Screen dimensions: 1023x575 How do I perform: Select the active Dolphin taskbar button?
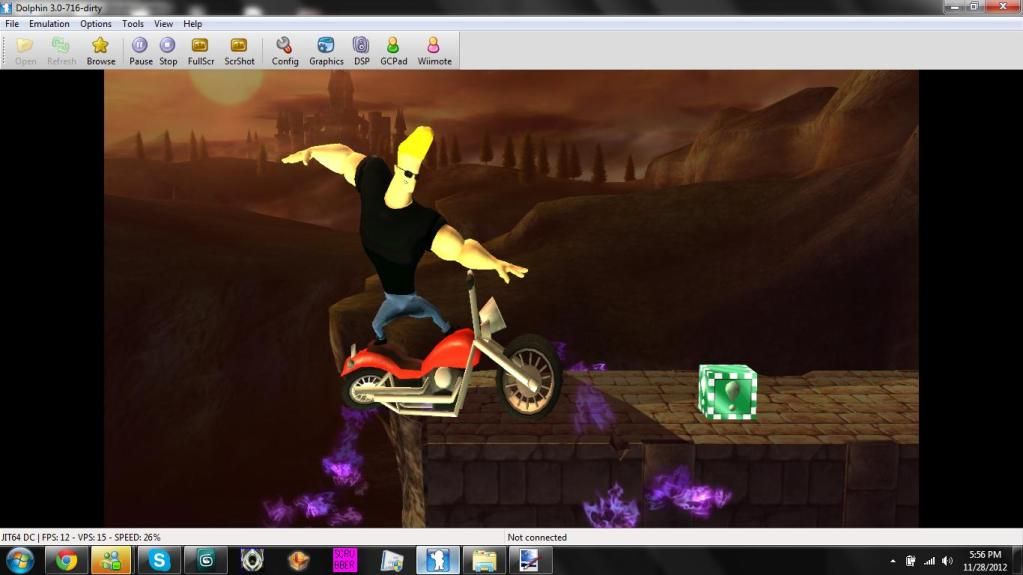[438, 561]
